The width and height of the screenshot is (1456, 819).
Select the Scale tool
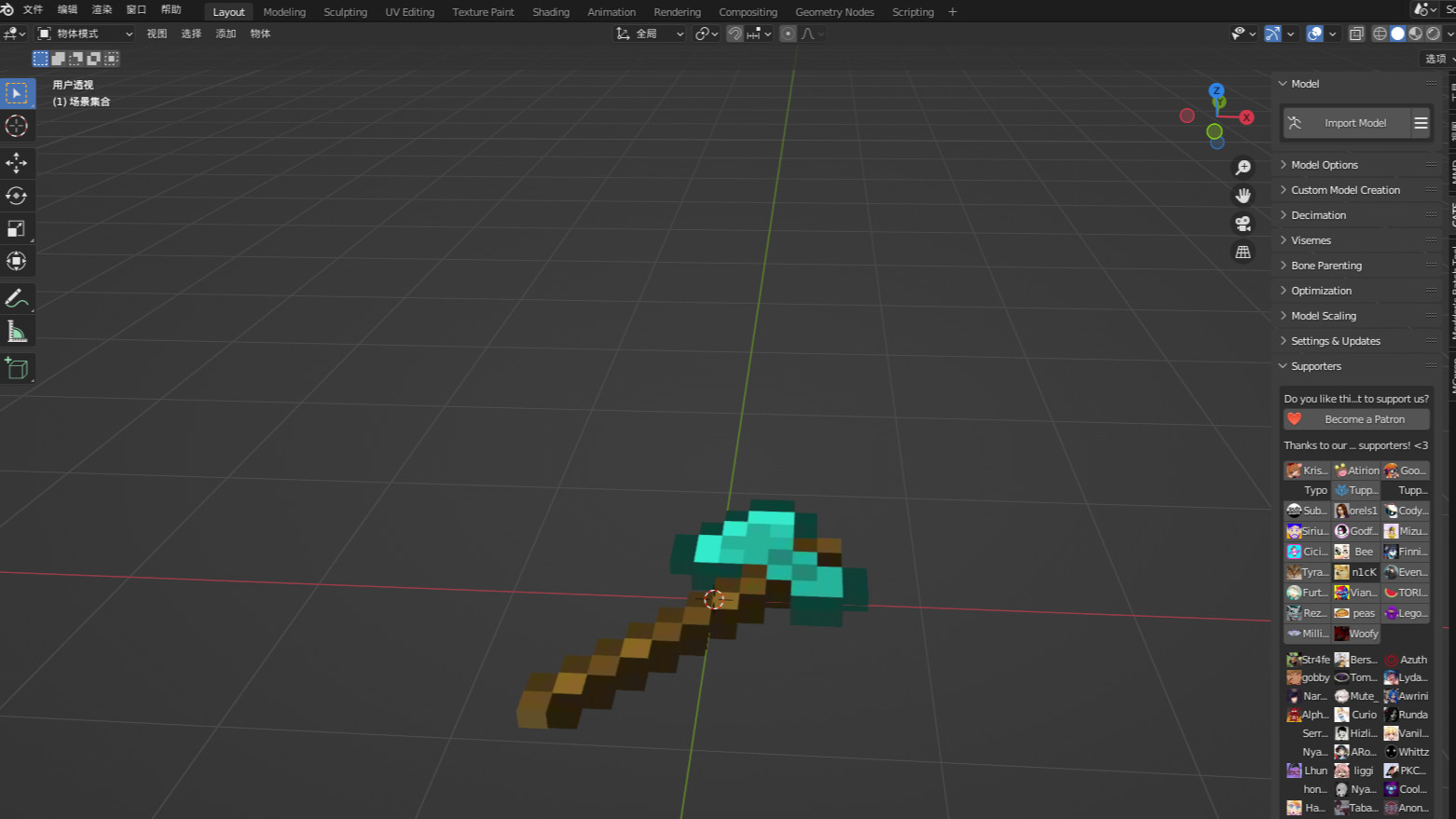click(17, 228)
